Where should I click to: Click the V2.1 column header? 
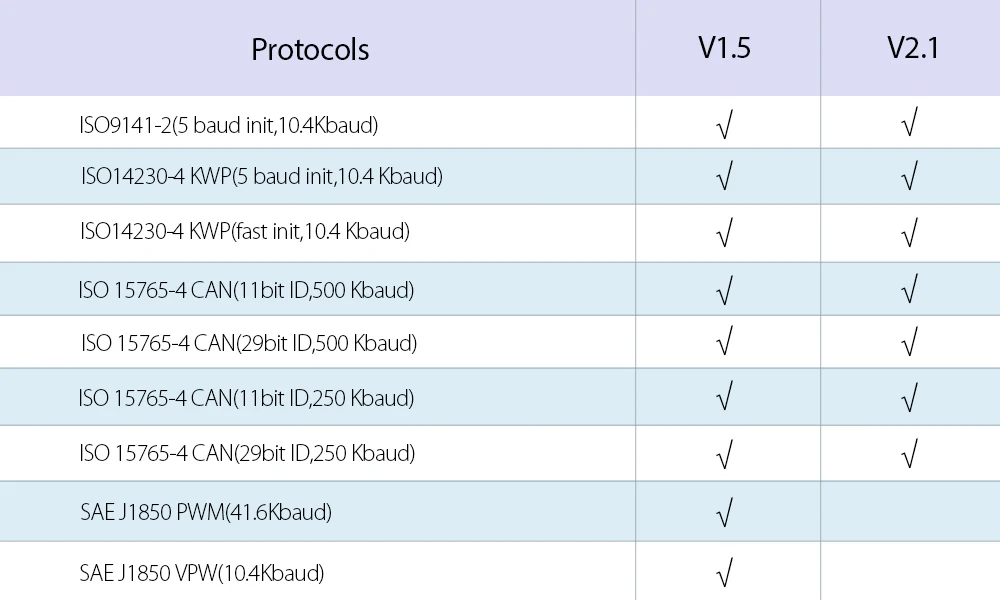[x=913, y=48]
